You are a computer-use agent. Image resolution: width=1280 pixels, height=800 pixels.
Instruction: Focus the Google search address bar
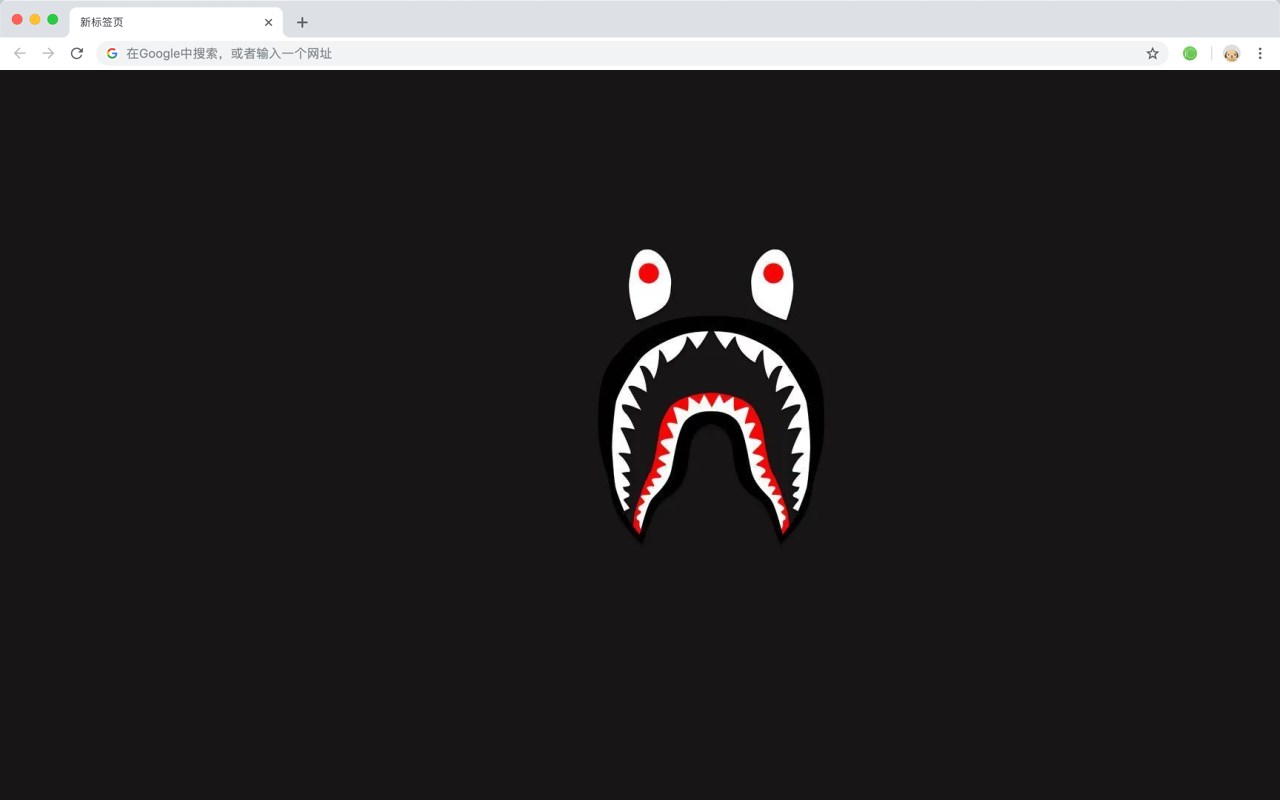(632, 53)
